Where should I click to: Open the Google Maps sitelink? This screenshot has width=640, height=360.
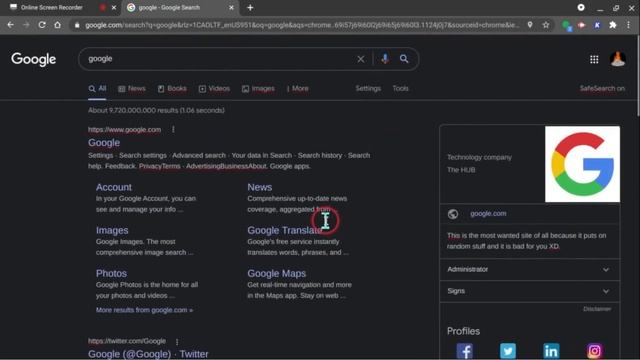click(276, 273)
